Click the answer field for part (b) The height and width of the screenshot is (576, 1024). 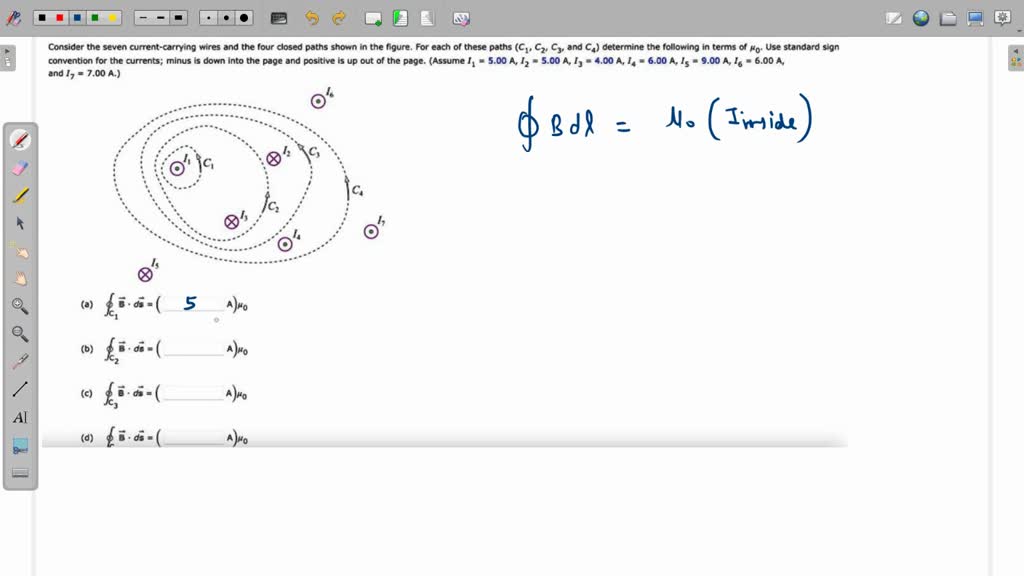pyautogui.click(x=193, y=348)
